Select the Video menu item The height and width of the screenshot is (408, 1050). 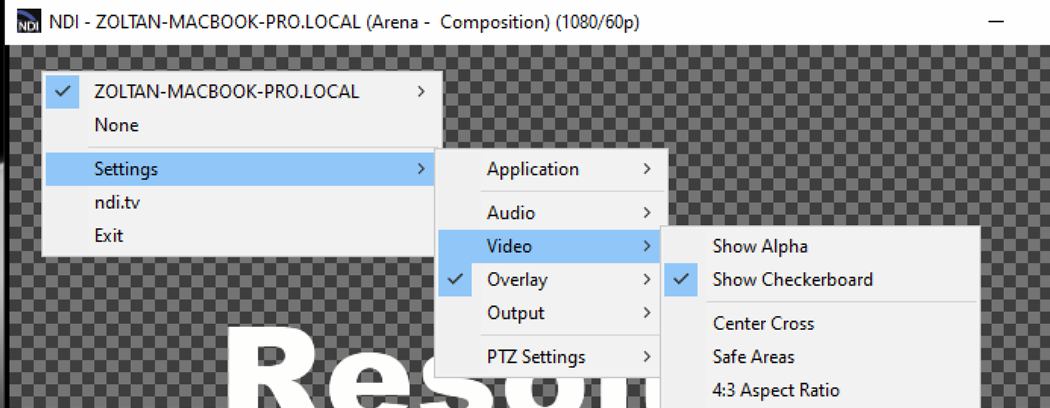(x=510, y=246)
